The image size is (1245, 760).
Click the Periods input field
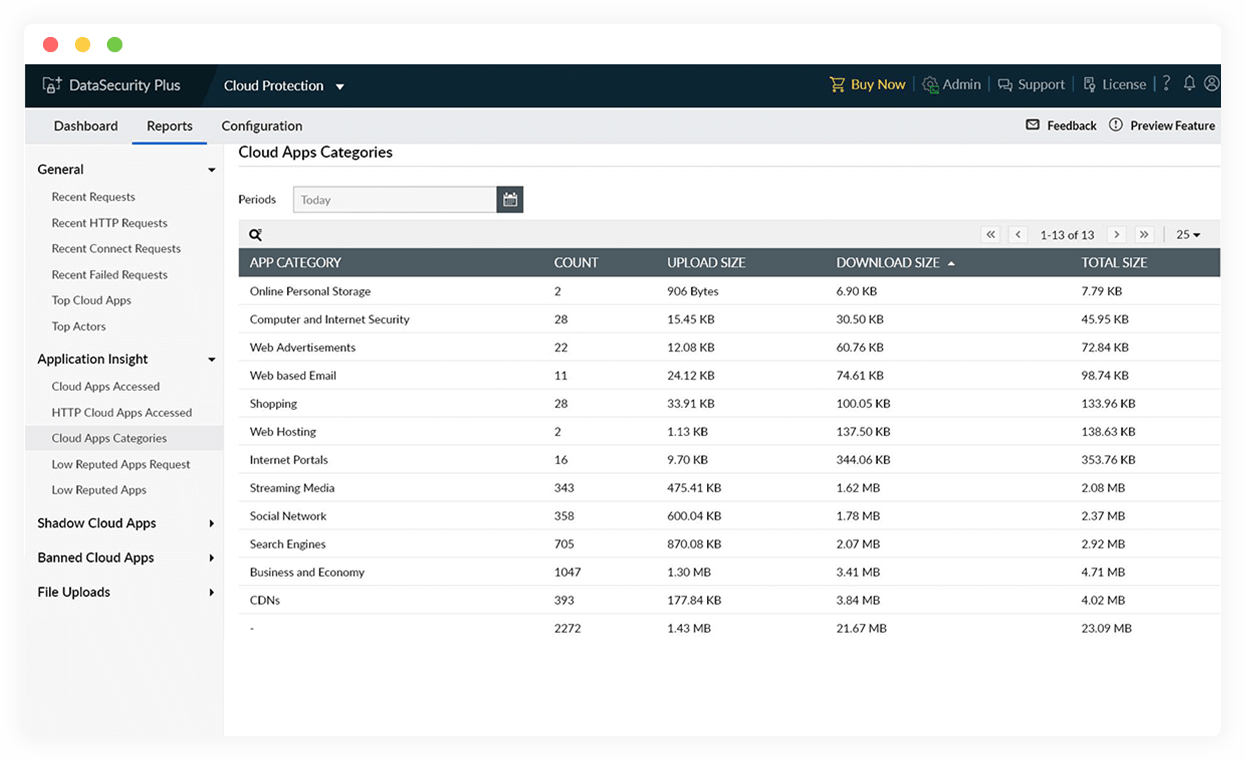click(x=394, y=200)
